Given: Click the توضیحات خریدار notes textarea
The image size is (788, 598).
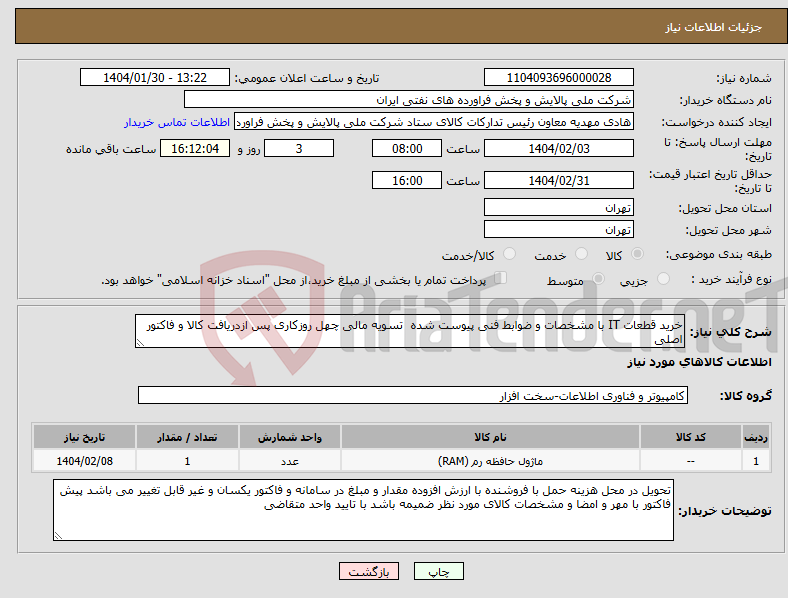Looking at the screenshot, I should tap(363, 510).
